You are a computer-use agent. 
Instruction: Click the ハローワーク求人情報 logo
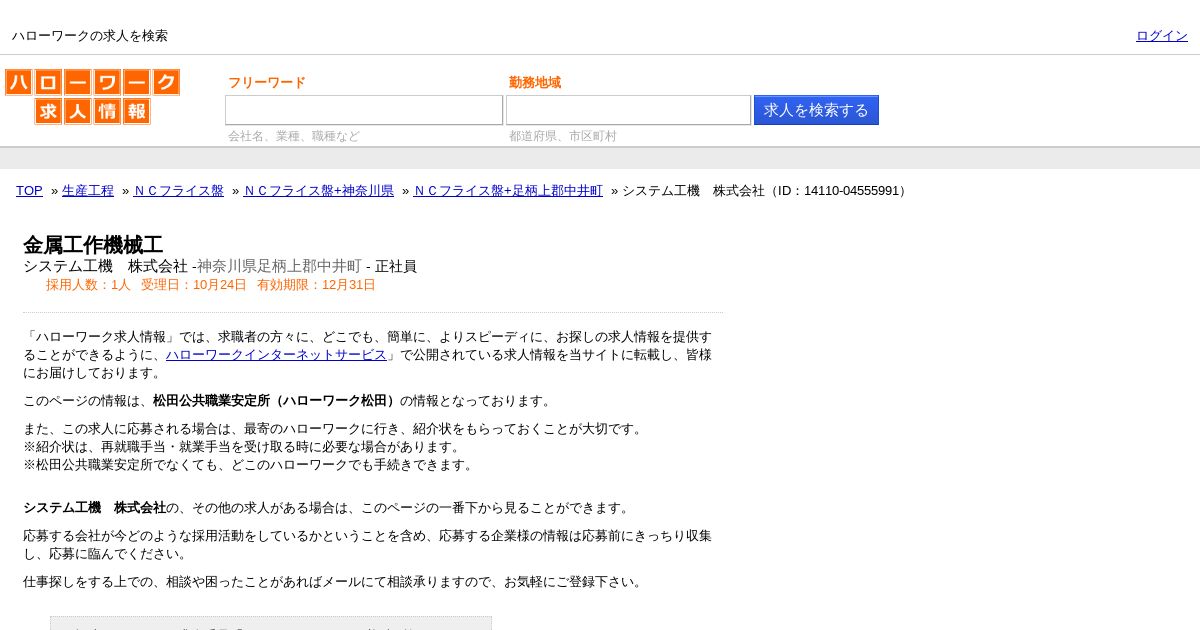point(92,96)
